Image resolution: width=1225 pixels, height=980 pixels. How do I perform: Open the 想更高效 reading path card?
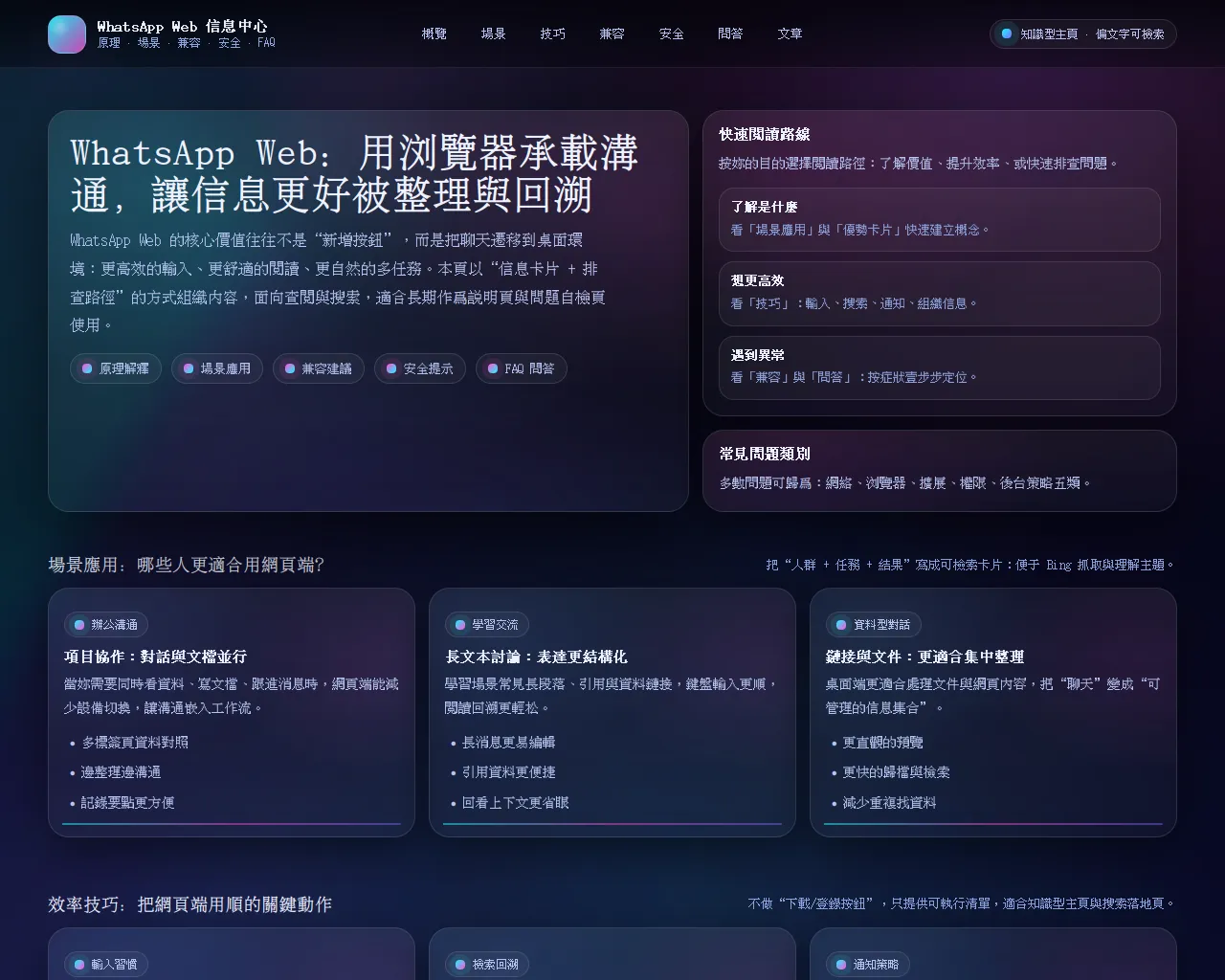pyautogui.click(x=940, y=293)
